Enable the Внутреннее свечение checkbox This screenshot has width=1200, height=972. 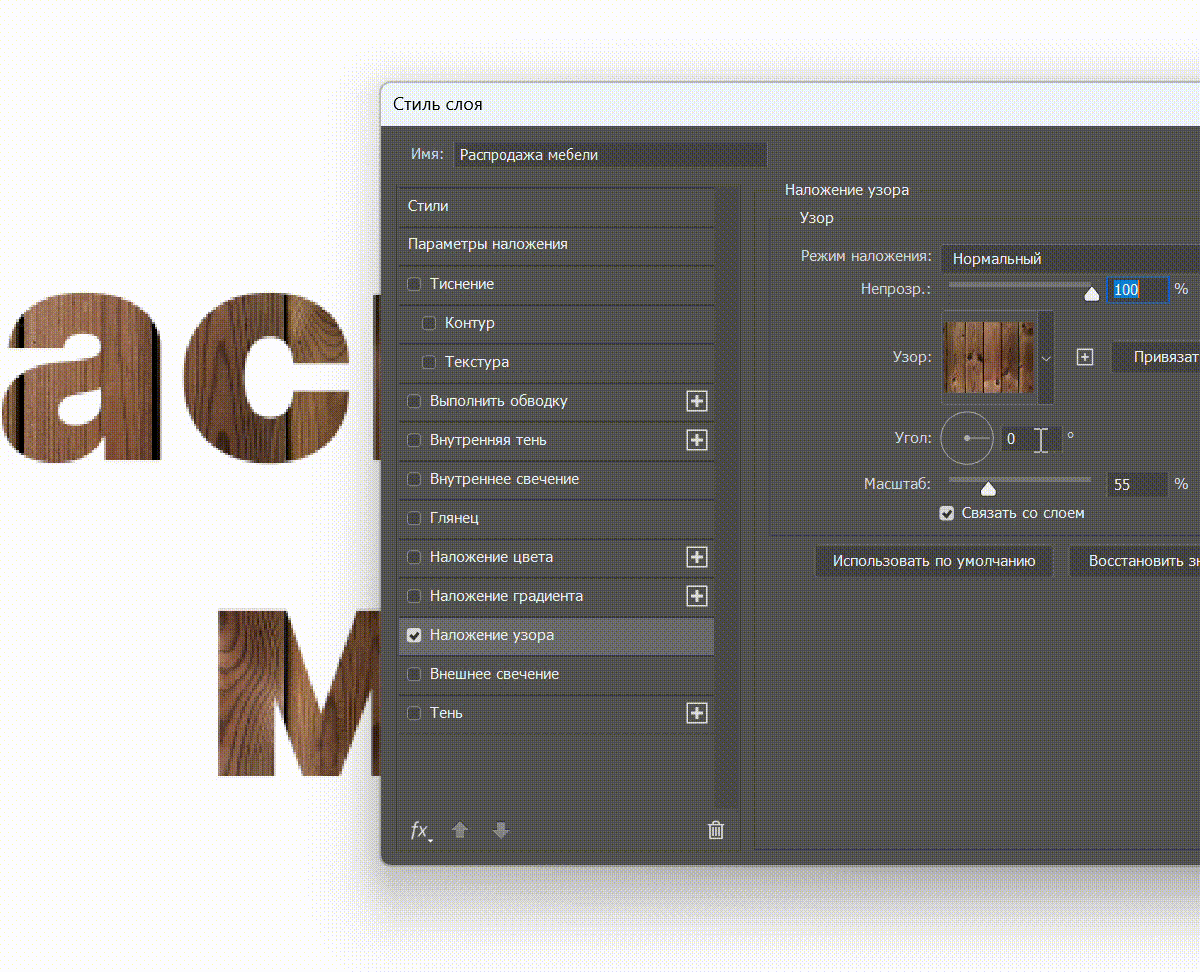[x=415, y=479]
